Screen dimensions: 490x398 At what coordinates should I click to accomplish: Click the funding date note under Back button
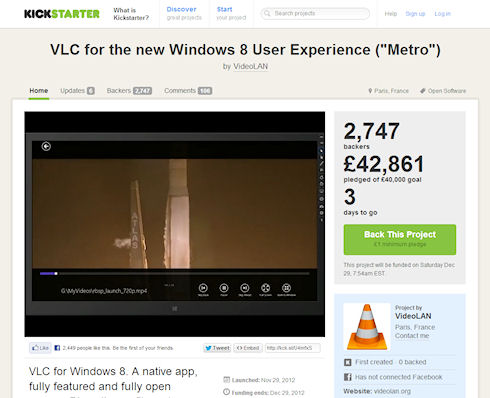[x=399, y=269]
